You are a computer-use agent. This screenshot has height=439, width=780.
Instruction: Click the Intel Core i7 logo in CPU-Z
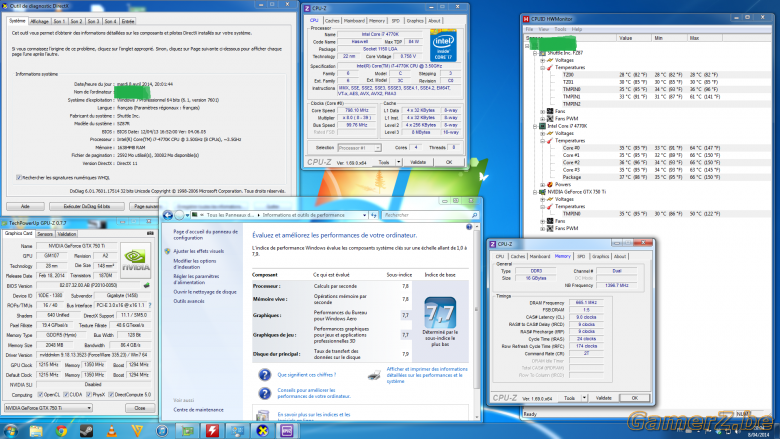443,46
